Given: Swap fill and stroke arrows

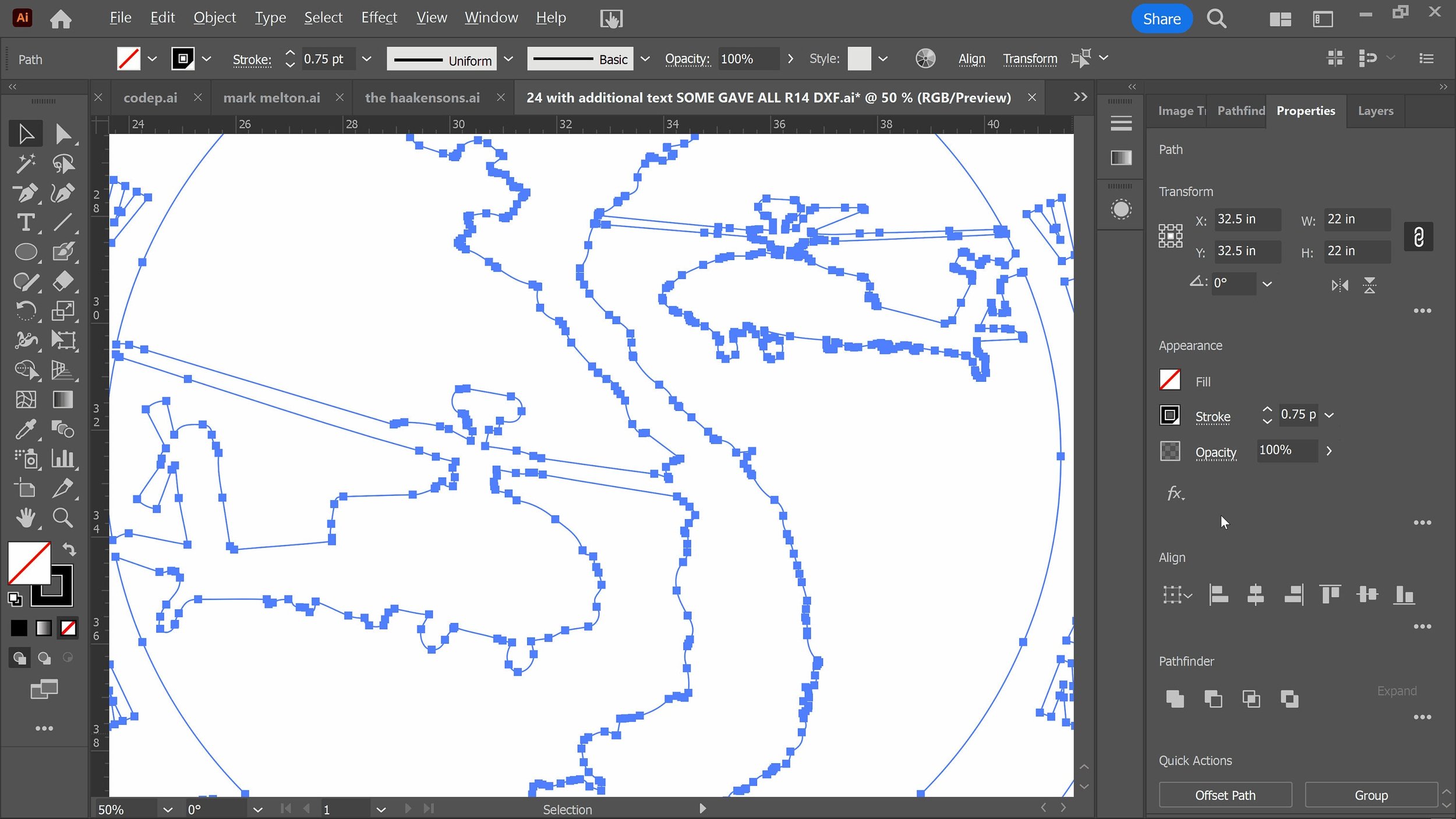Looking at the screenshot, I should pyautogui.click(x=69, y=549).
